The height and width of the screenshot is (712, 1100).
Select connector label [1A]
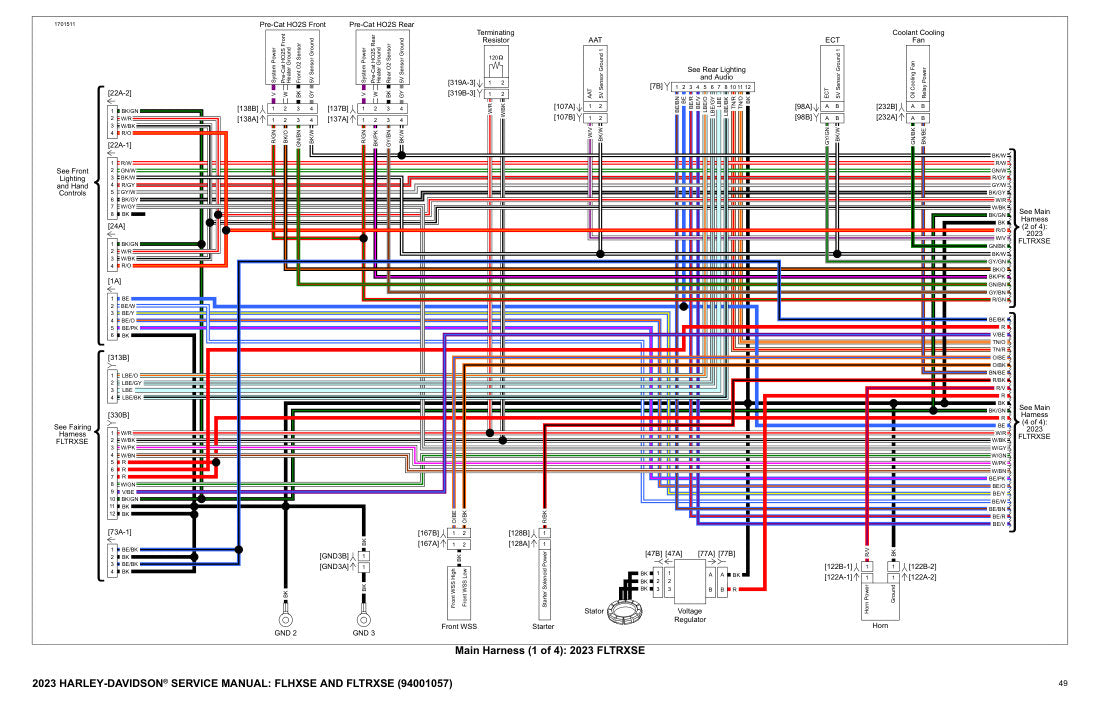coord(114,281)
